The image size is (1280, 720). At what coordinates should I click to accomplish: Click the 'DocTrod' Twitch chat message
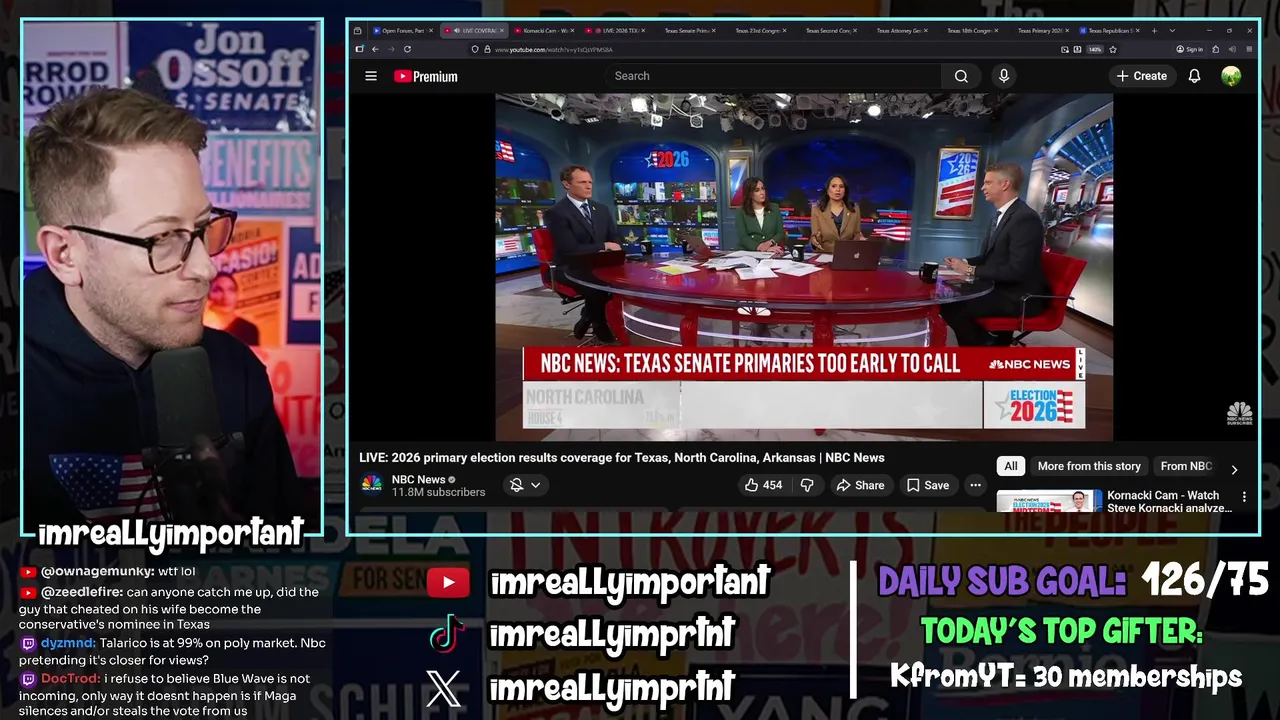(165, 695)
